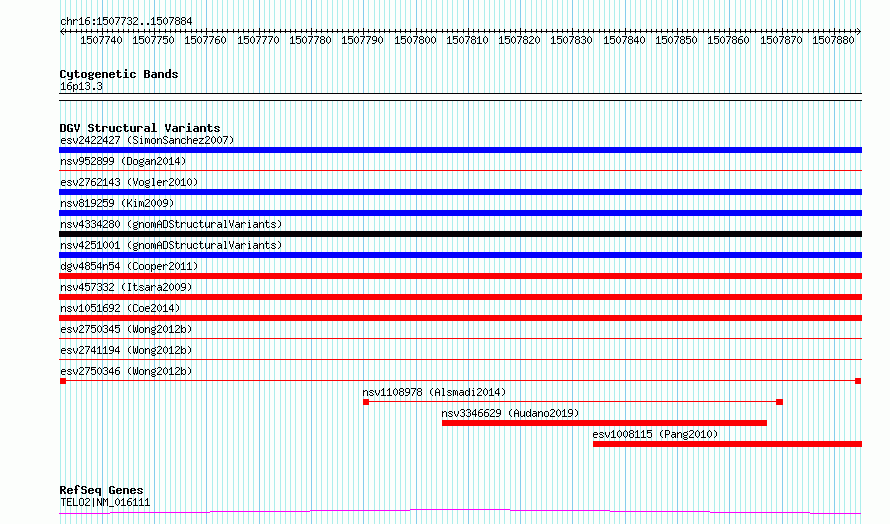Image resolution: width=890 pixels, height=524 pixels.
Task: Click ruler position 1507860
Action: coord(729,40)
